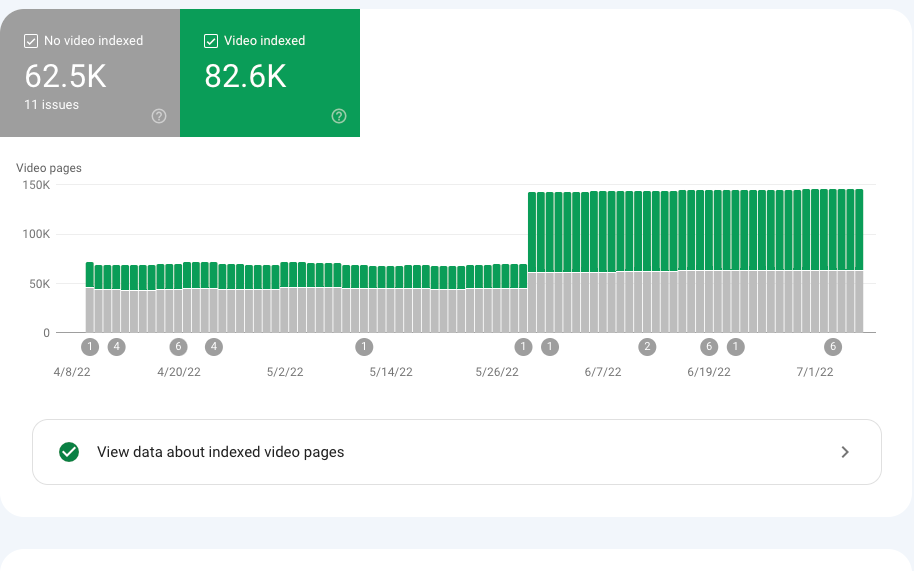
Task: Click annotation marker 1 near 5/14/22
Action: click(x=364, y=347)
